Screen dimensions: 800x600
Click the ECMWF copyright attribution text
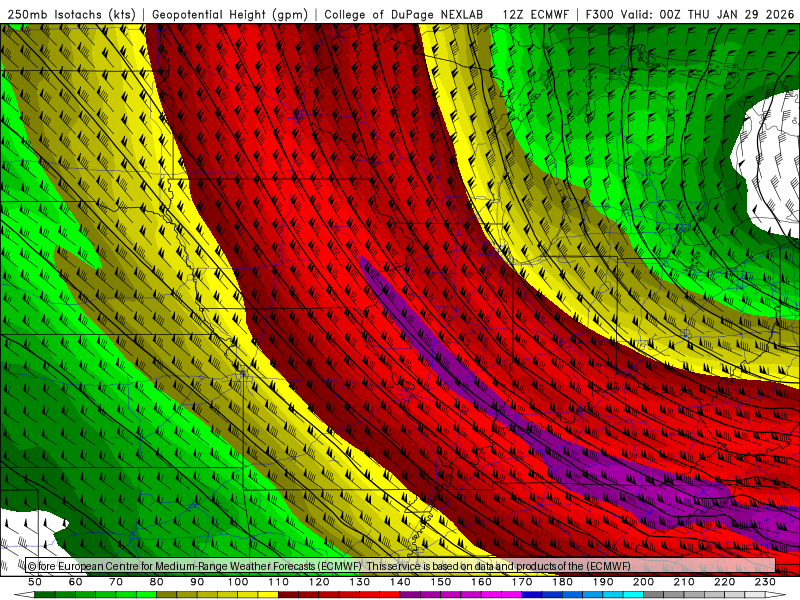point(330,566)
